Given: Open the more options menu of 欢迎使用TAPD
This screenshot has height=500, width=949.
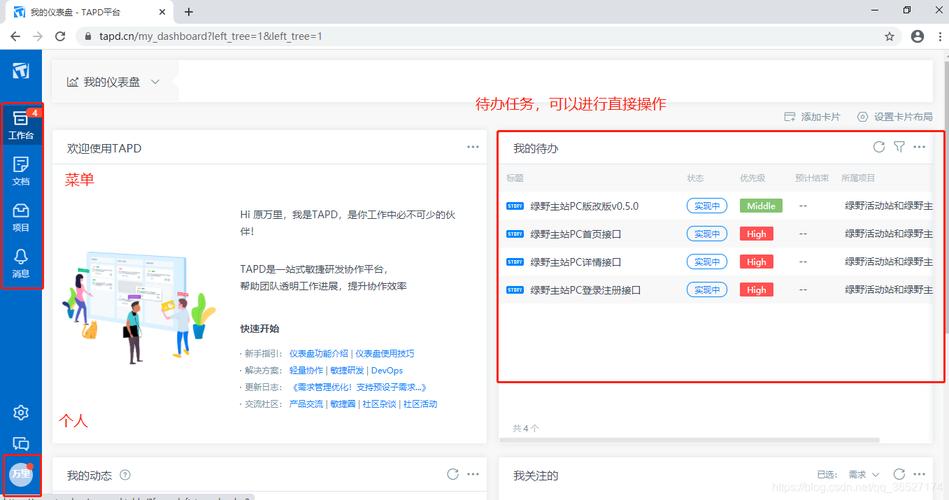Looking at the screenshot, I should click(x=473, y=147).
